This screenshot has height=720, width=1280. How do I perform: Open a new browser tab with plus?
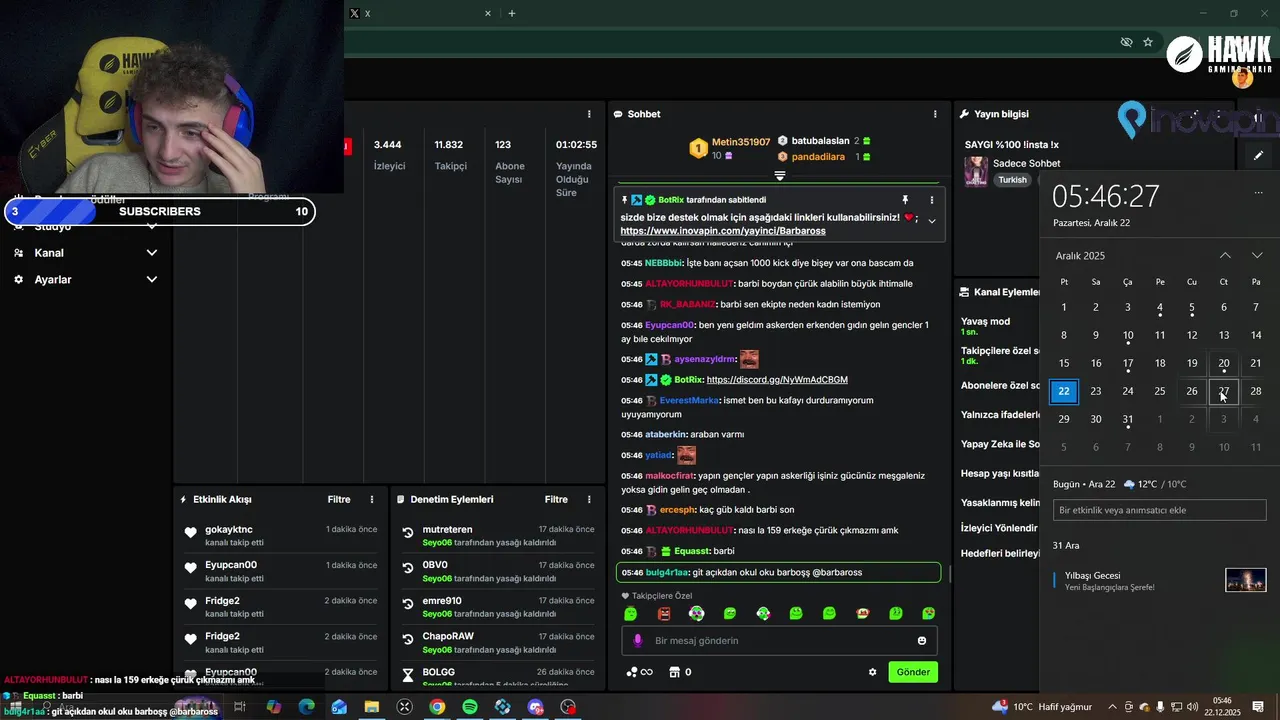[x=512, y=13]
